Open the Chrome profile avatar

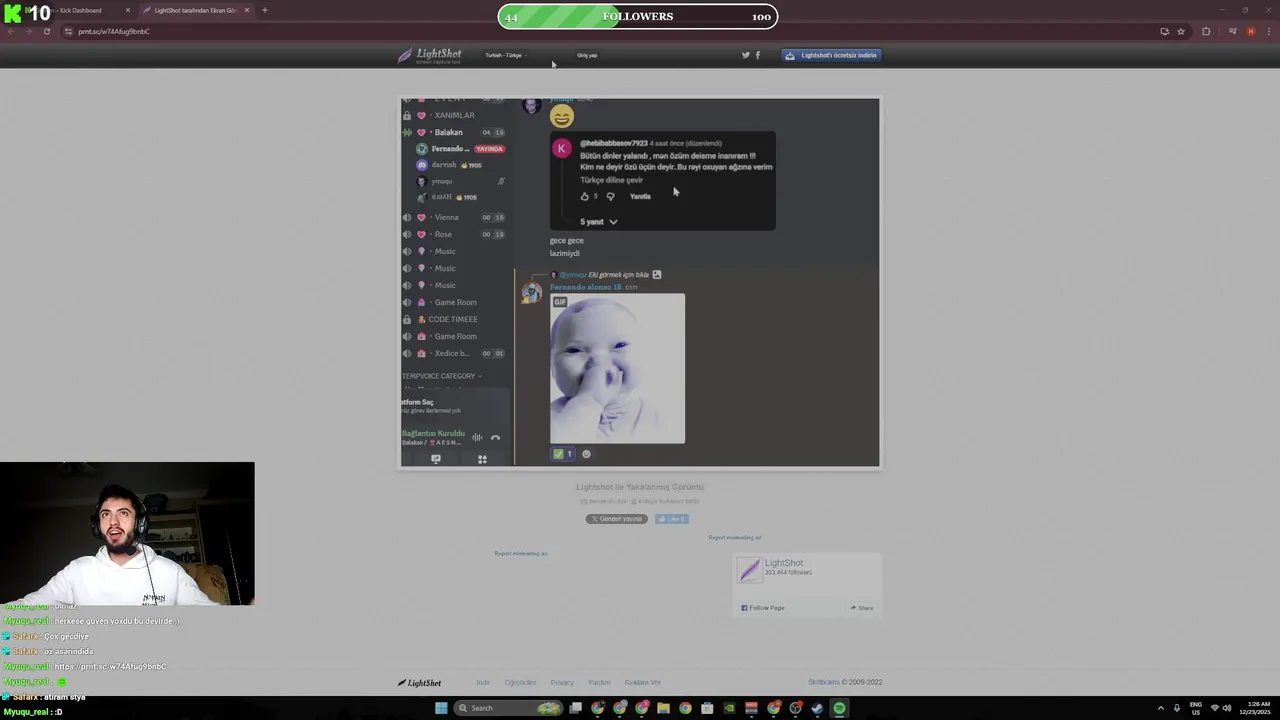1250,31
